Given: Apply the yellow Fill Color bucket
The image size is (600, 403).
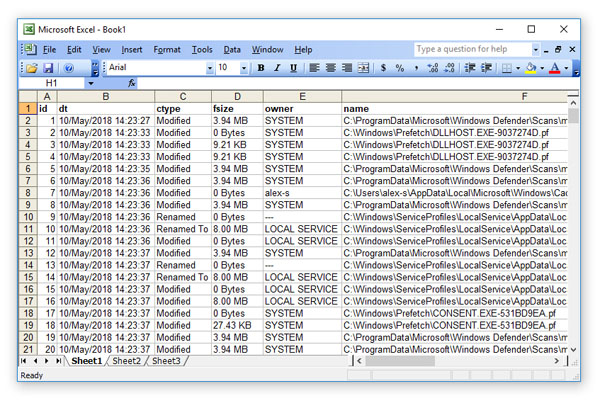Looking at the screenshot, I should (531, 68).
